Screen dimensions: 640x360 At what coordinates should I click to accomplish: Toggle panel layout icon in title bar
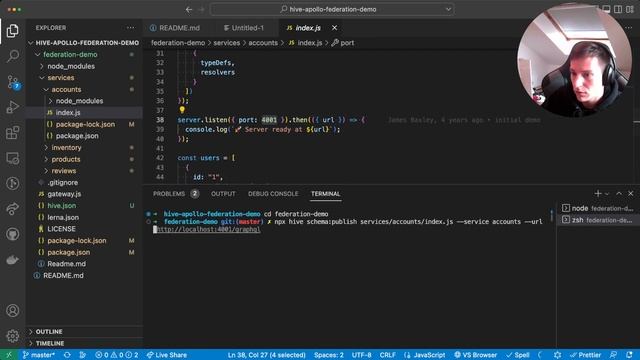(x=607, y=9)
